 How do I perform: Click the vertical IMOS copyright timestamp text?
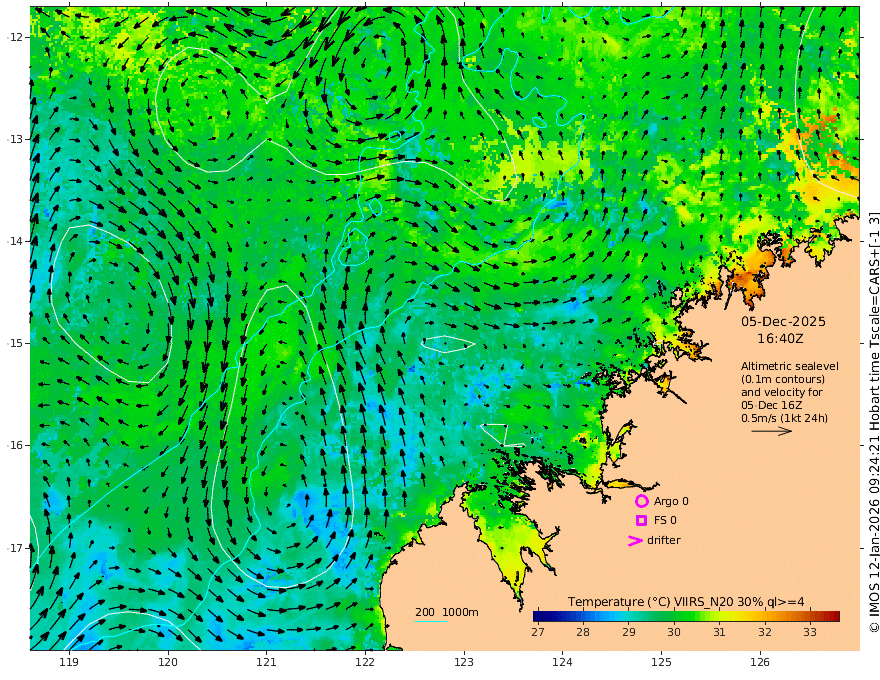click(874, 422)
